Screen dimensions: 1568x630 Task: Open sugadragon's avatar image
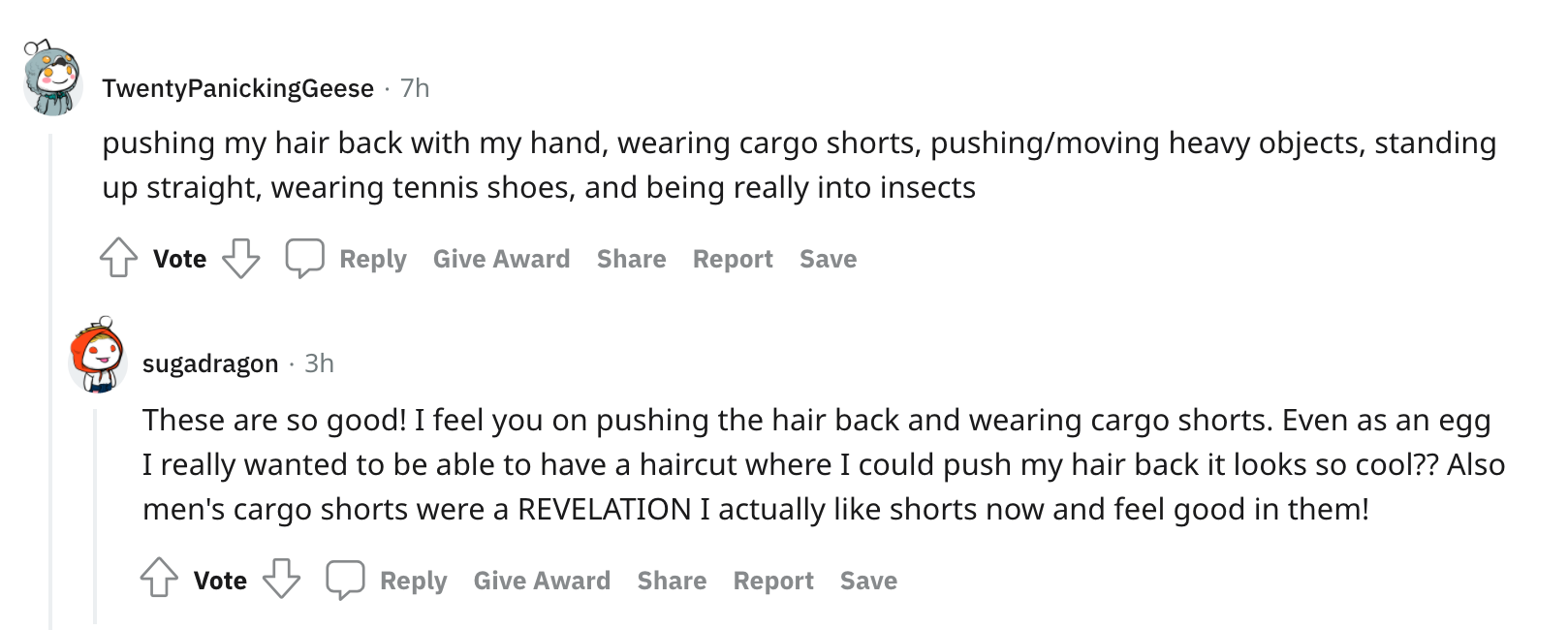click(98, 355)
